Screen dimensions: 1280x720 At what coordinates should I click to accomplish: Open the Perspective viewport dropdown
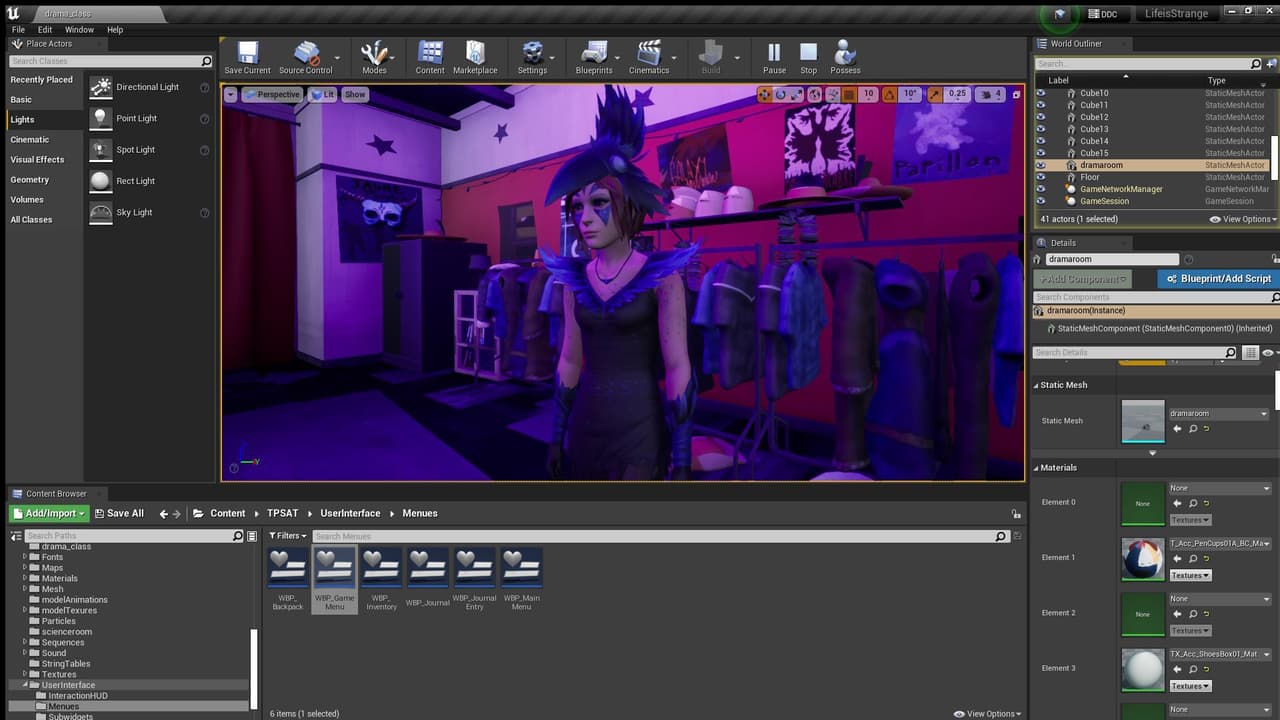tap(272, 94)
